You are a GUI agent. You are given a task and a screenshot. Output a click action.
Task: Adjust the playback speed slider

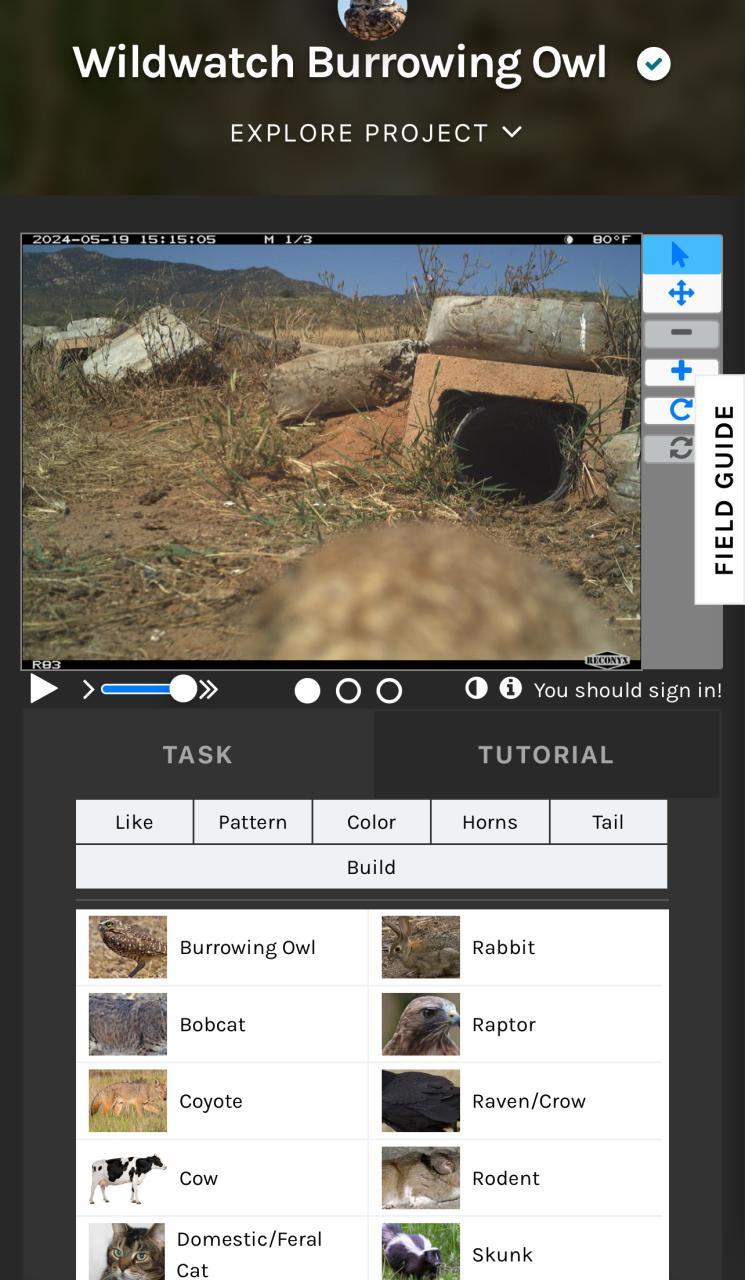click(x=148, y=689)
